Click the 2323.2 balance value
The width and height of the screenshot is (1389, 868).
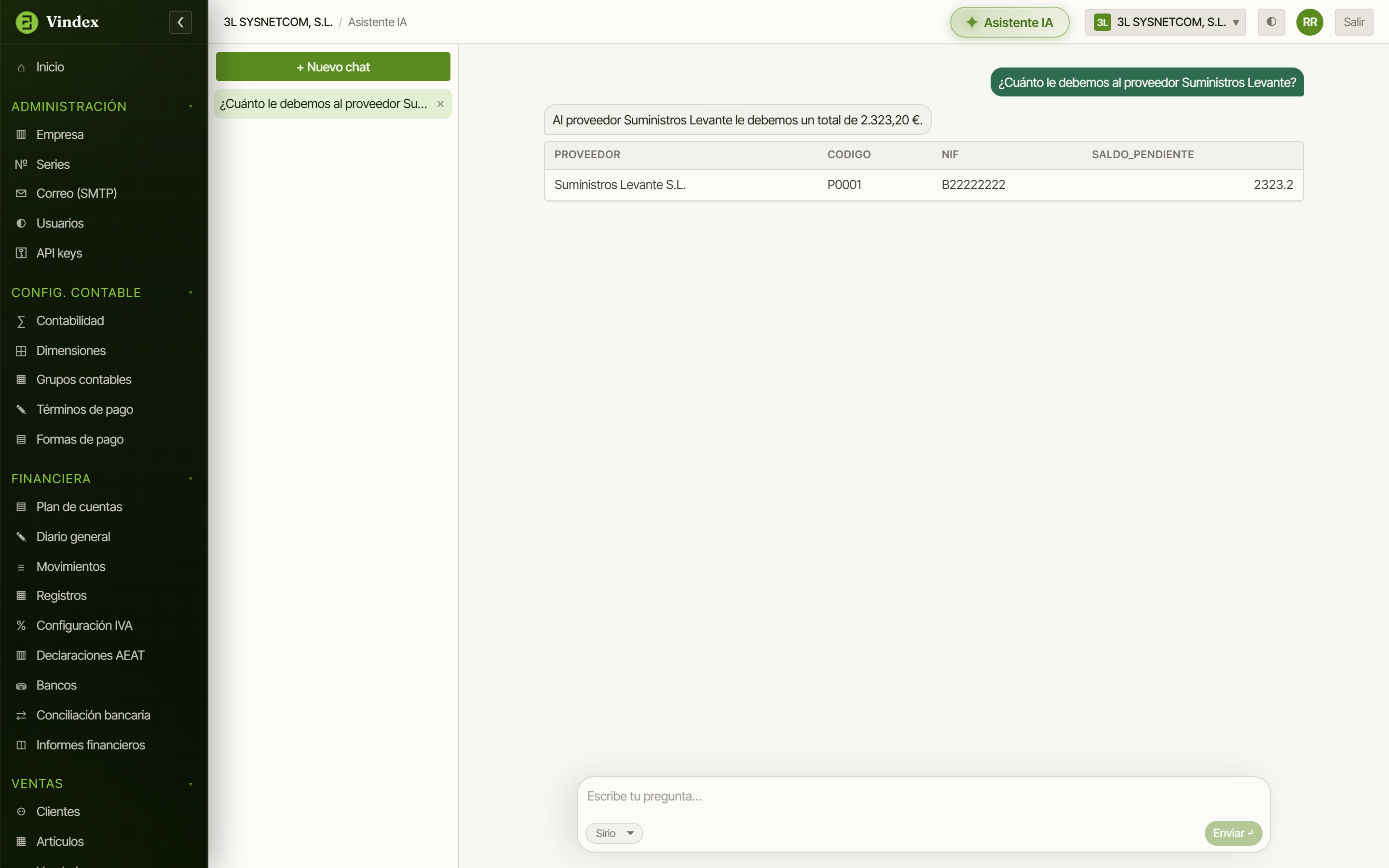point(1273,185)
